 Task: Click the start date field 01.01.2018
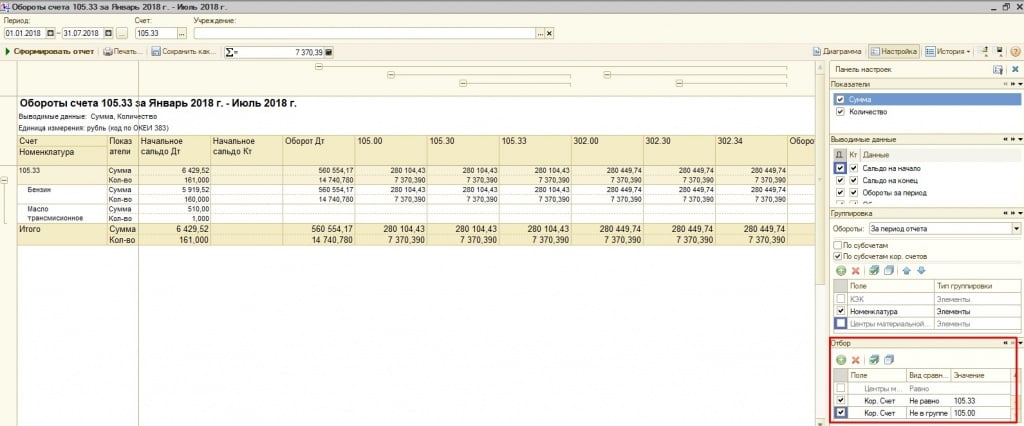coord(25,33)
